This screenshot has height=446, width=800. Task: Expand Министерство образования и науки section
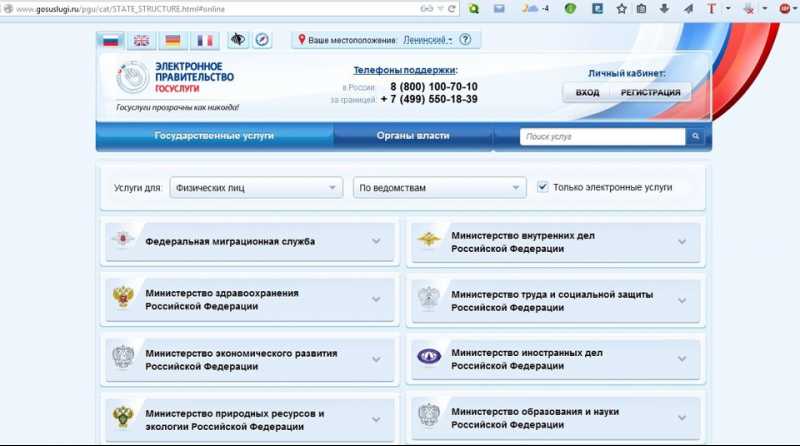(682, 418)
